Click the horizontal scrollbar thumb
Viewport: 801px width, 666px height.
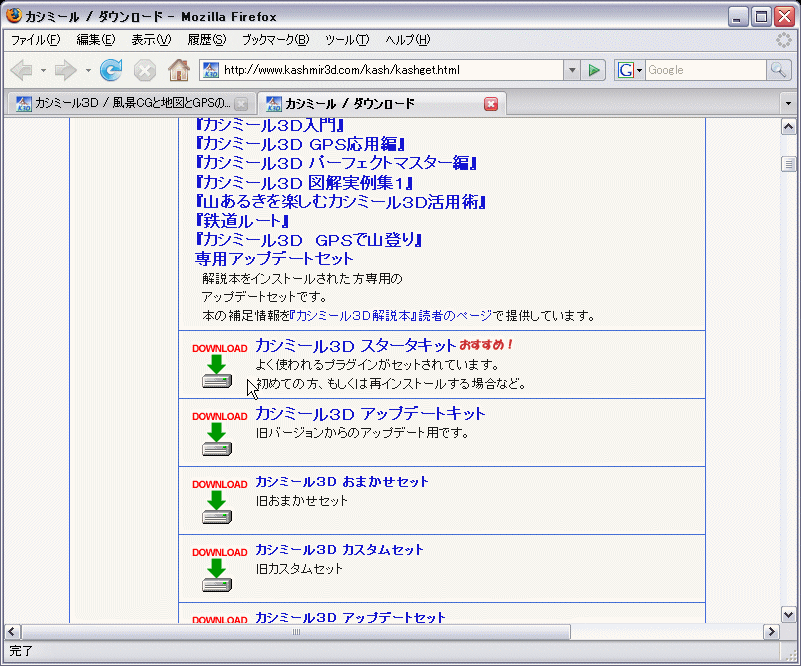(296, 632)
